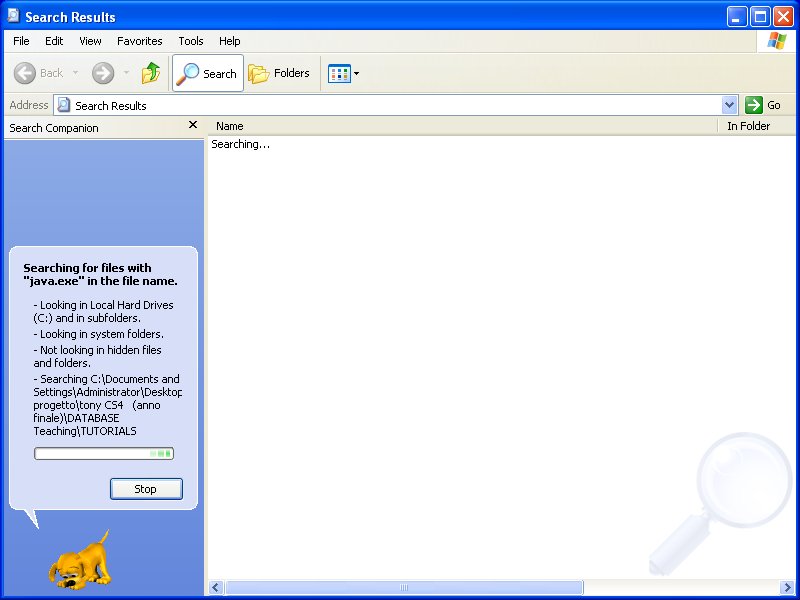Open the Favorites menu
The image size is (800, 600).
(139, 41)
